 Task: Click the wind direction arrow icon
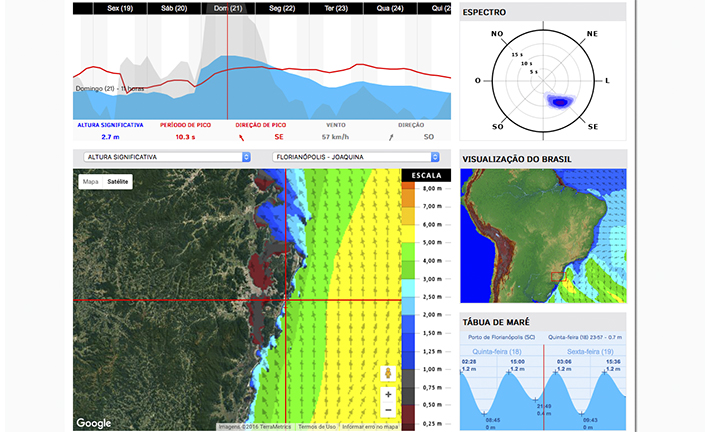pos(391,137)
